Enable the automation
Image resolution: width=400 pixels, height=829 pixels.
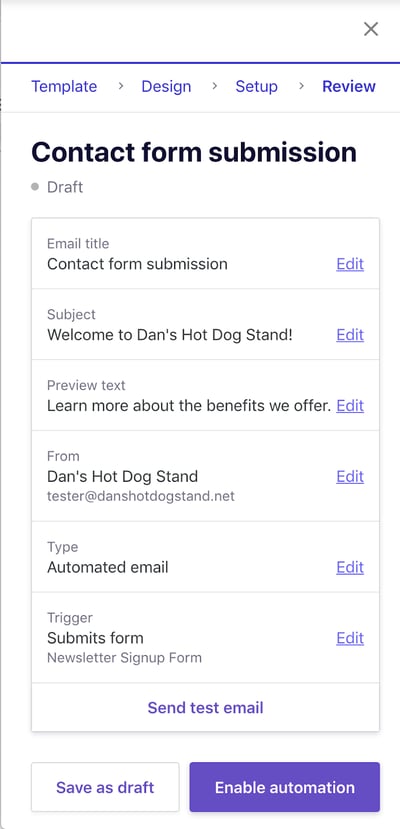pyautogui.click(x=285, y=787)
